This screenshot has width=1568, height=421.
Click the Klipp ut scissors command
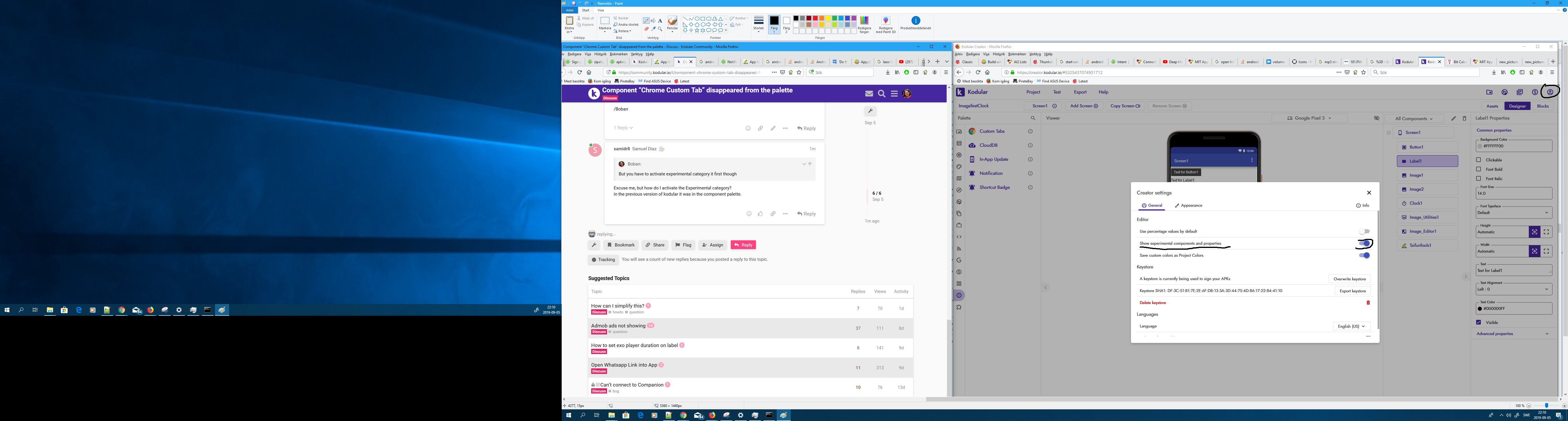click(586, 18)
